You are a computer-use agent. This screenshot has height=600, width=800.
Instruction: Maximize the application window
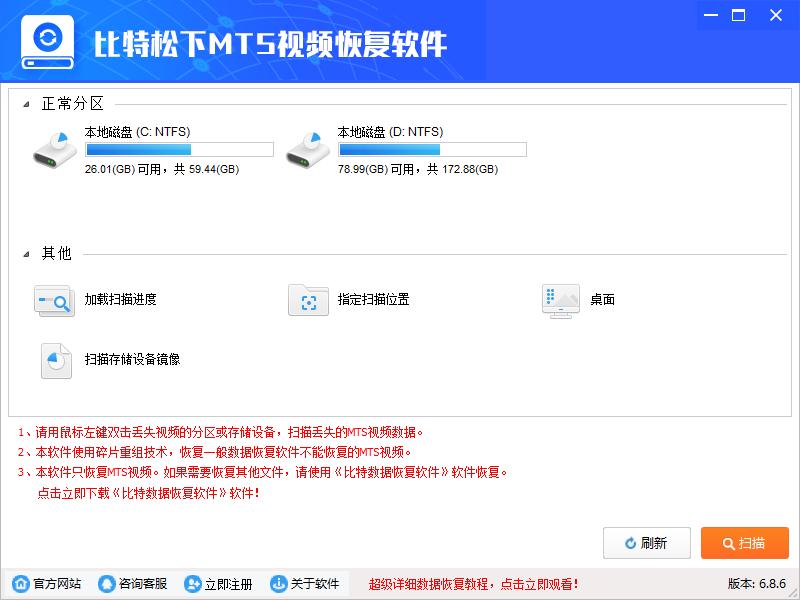(738, 15)
